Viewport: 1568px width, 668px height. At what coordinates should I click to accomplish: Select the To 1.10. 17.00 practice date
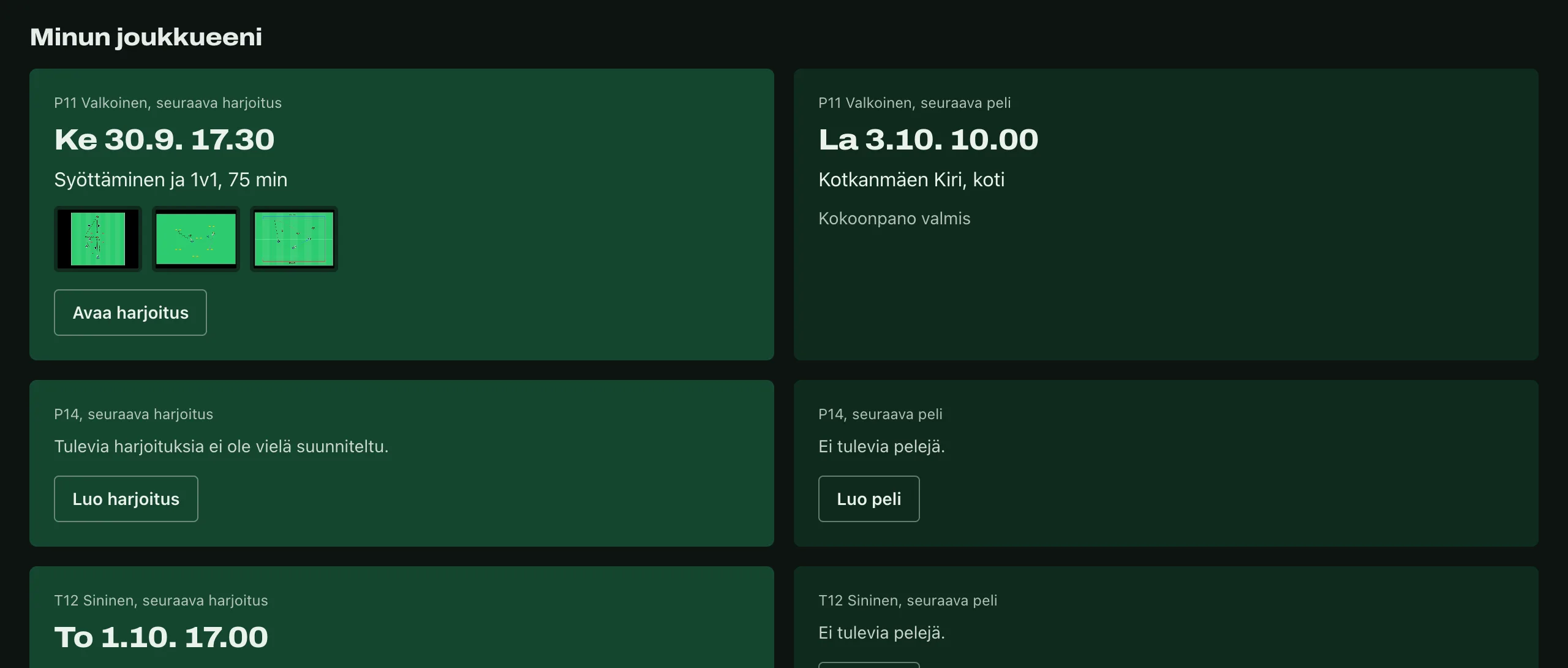[161, 637]
